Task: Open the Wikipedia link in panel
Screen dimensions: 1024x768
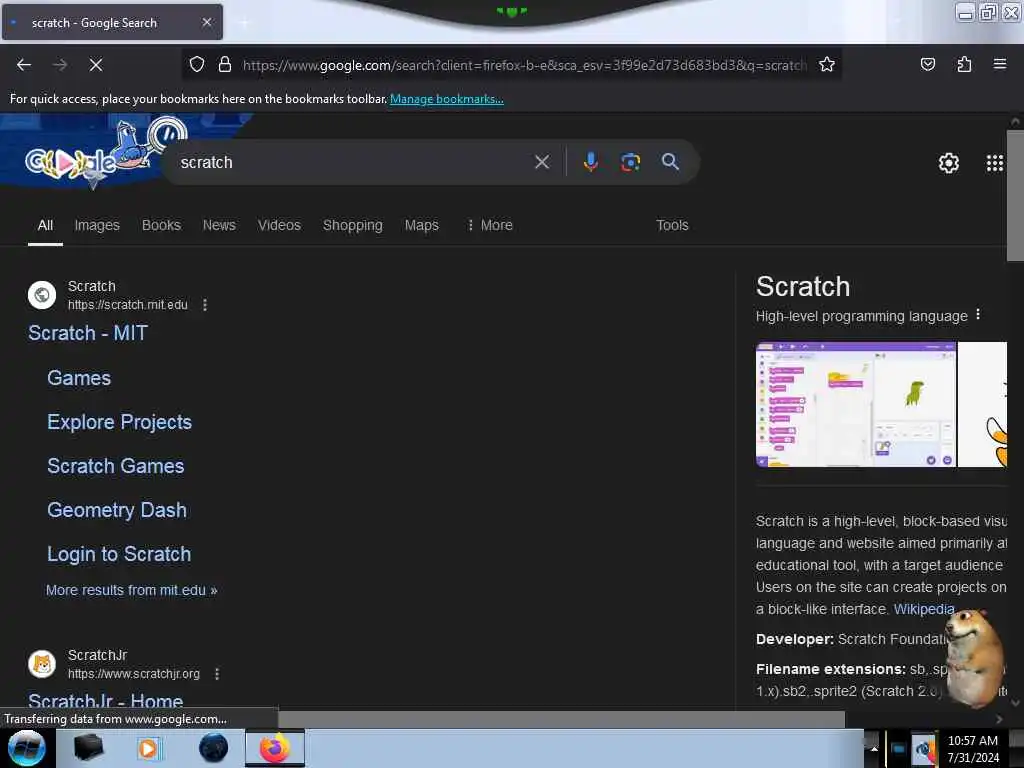Action: [x=923, y=609]
